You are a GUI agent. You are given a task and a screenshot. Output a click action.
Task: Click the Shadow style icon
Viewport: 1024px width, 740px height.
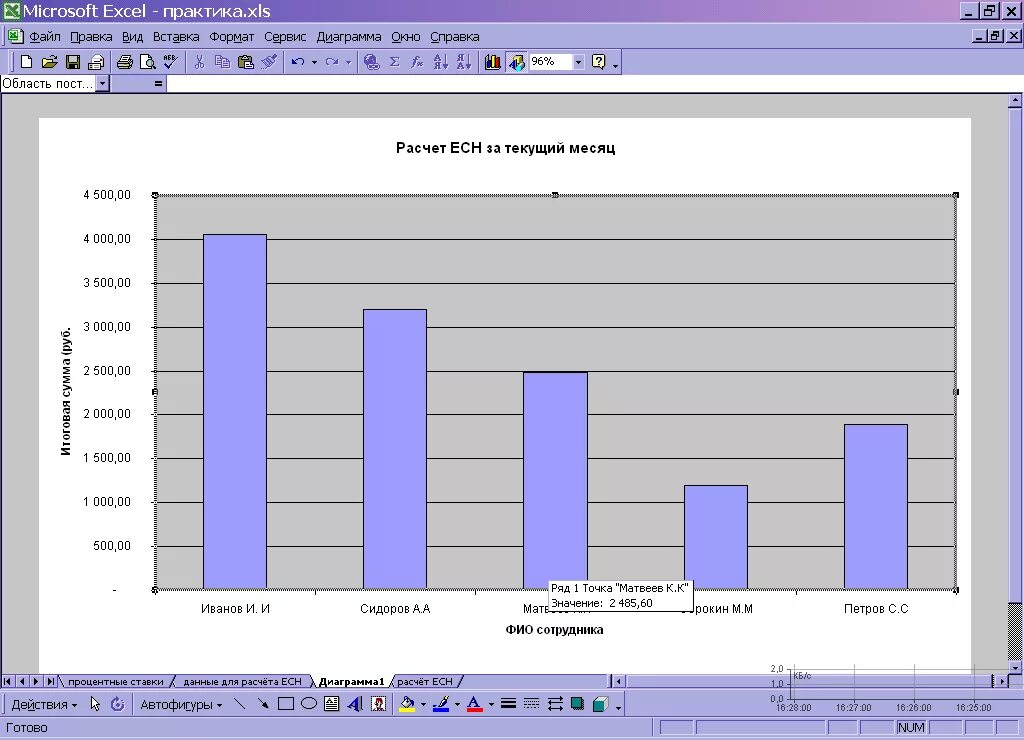(x=577, y=704)
